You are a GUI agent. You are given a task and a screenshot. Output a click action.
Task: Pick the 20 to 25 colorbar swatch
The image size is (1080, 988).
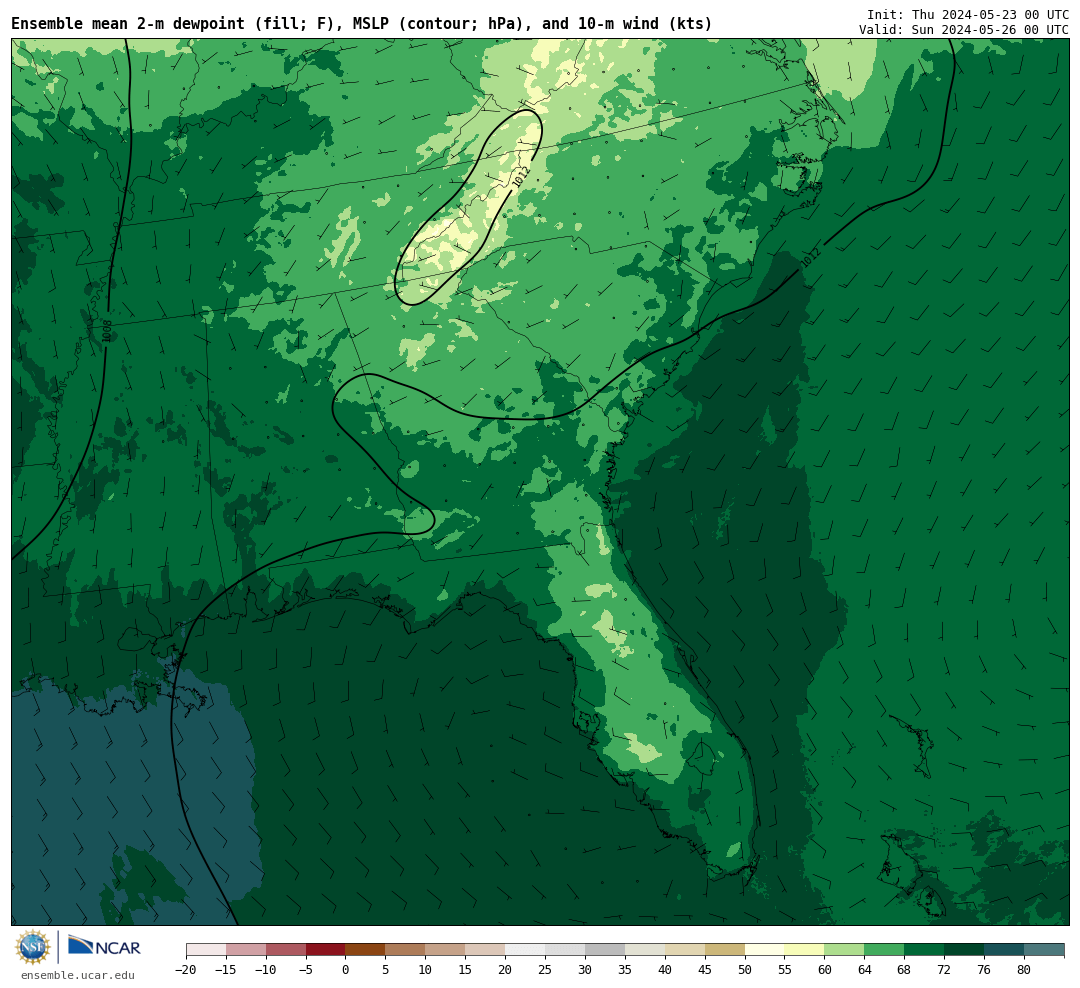pyautogui.click(x=525, y=950)
